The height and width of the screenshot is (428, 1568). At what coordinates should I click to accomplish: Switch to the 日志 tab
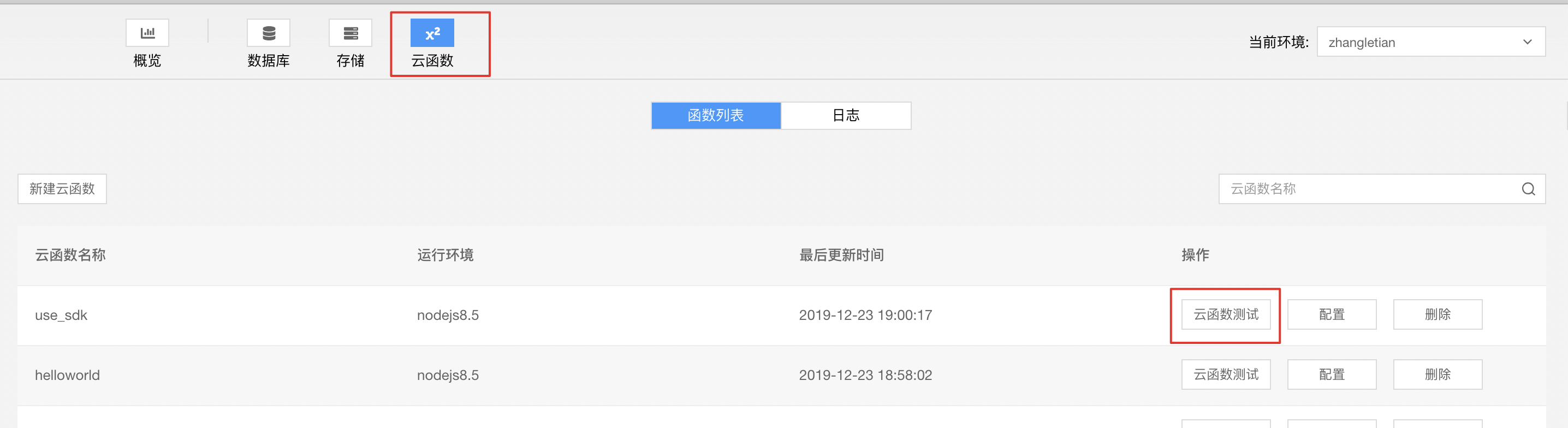[846, 116]
